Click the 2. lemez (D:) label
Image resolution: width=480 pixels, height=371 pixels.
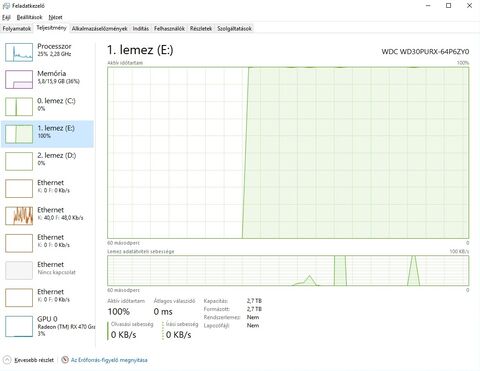pos(57,155)
